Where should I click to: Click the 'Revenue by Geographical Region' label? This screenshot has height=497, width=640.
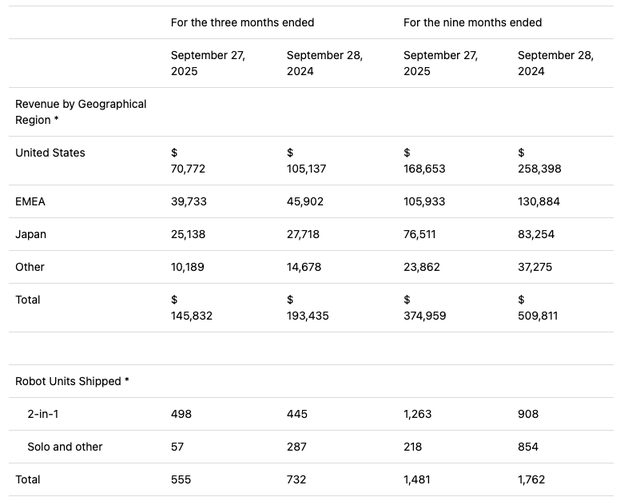(81, 112)
